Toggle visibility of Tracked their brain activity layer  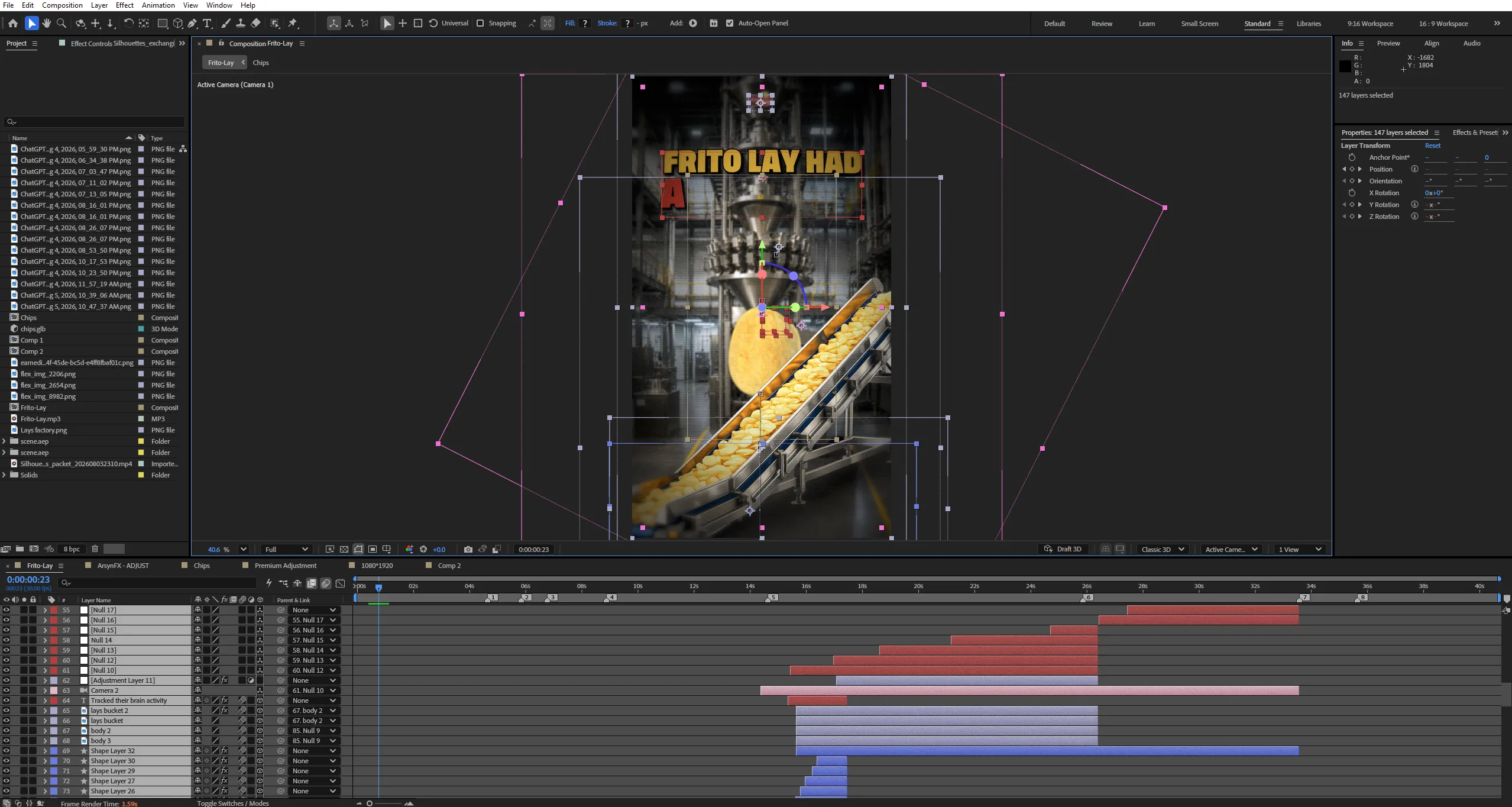pos(7,701)
